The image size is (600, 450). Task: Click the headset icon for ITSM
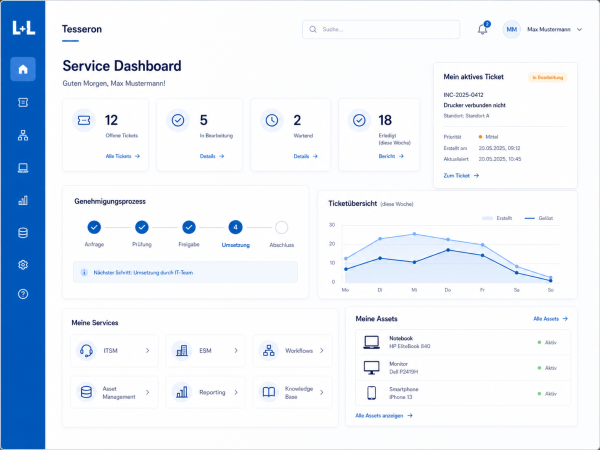[86, 351]
